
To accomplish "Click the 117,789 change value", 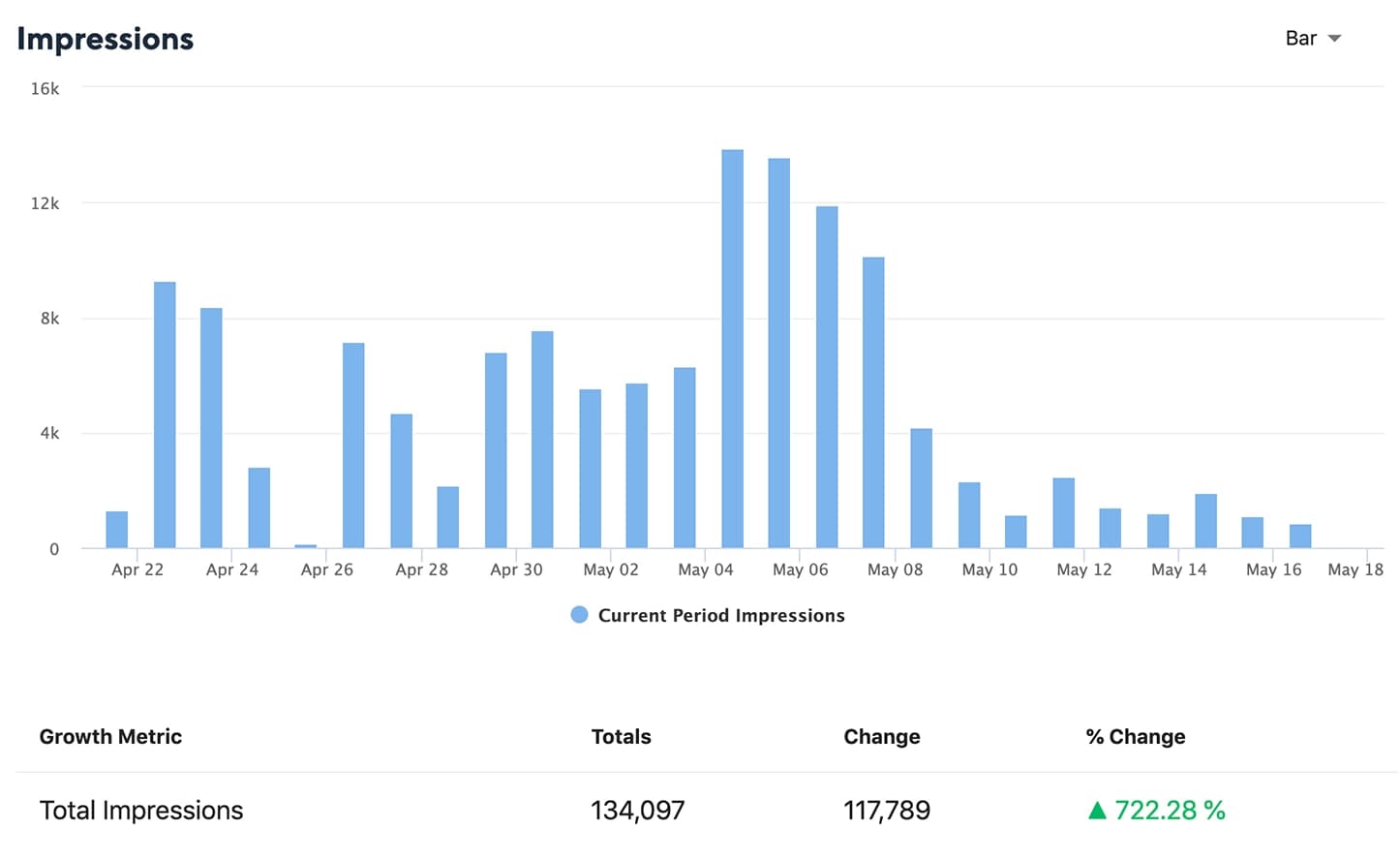I will click(x=887, y=811).
